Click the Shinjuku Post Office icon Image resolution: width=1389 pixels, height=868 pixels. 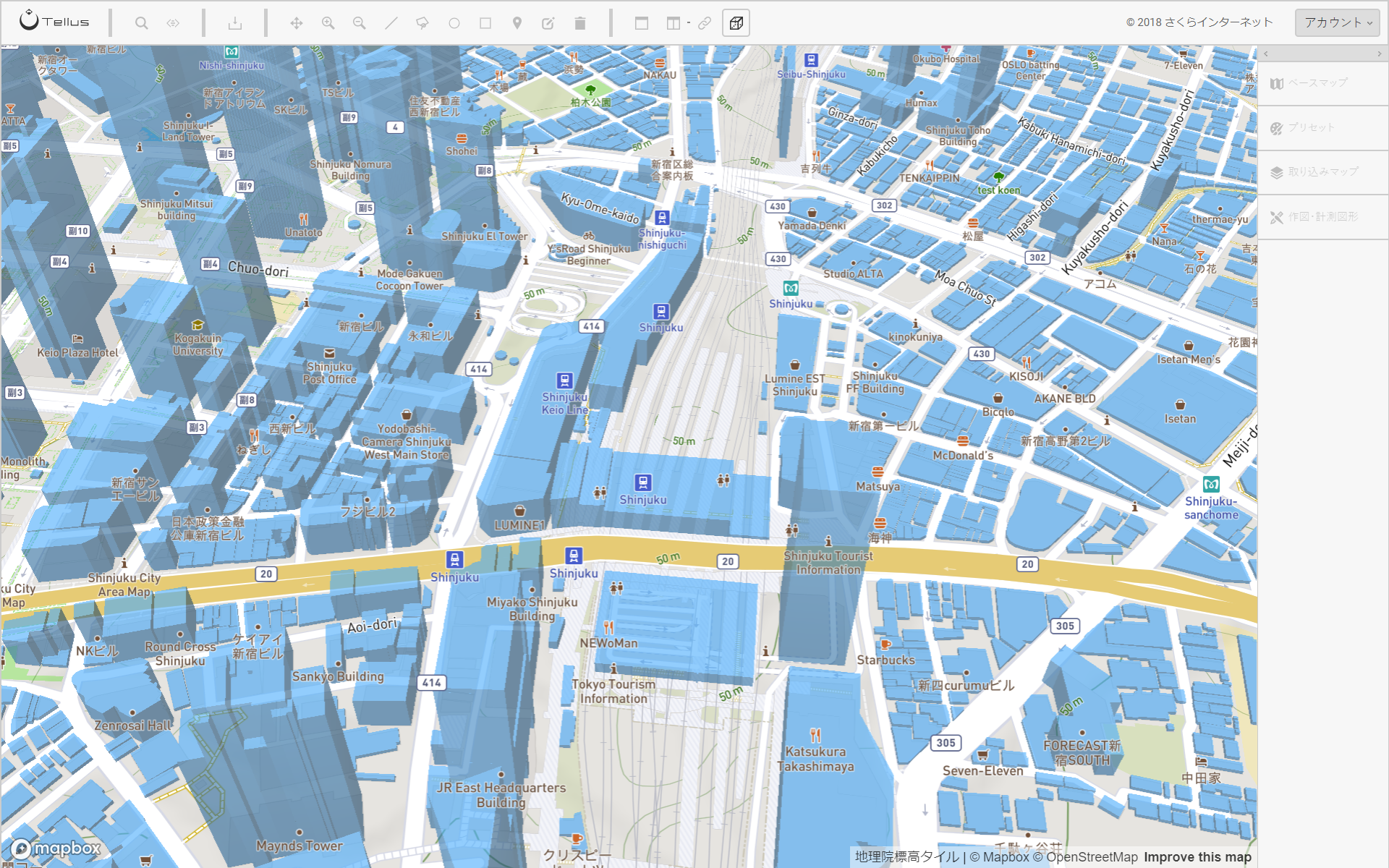[329, 353]
